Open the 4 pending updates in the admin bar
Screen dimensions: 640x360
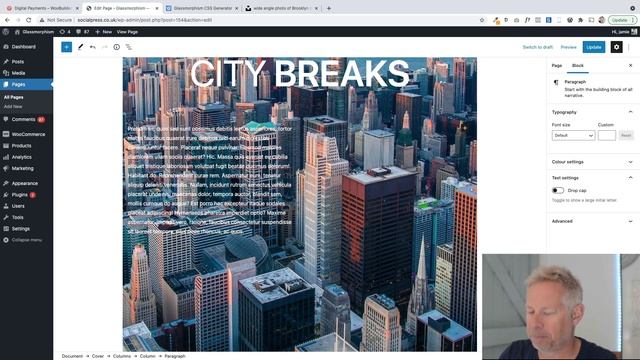point(65,32)
